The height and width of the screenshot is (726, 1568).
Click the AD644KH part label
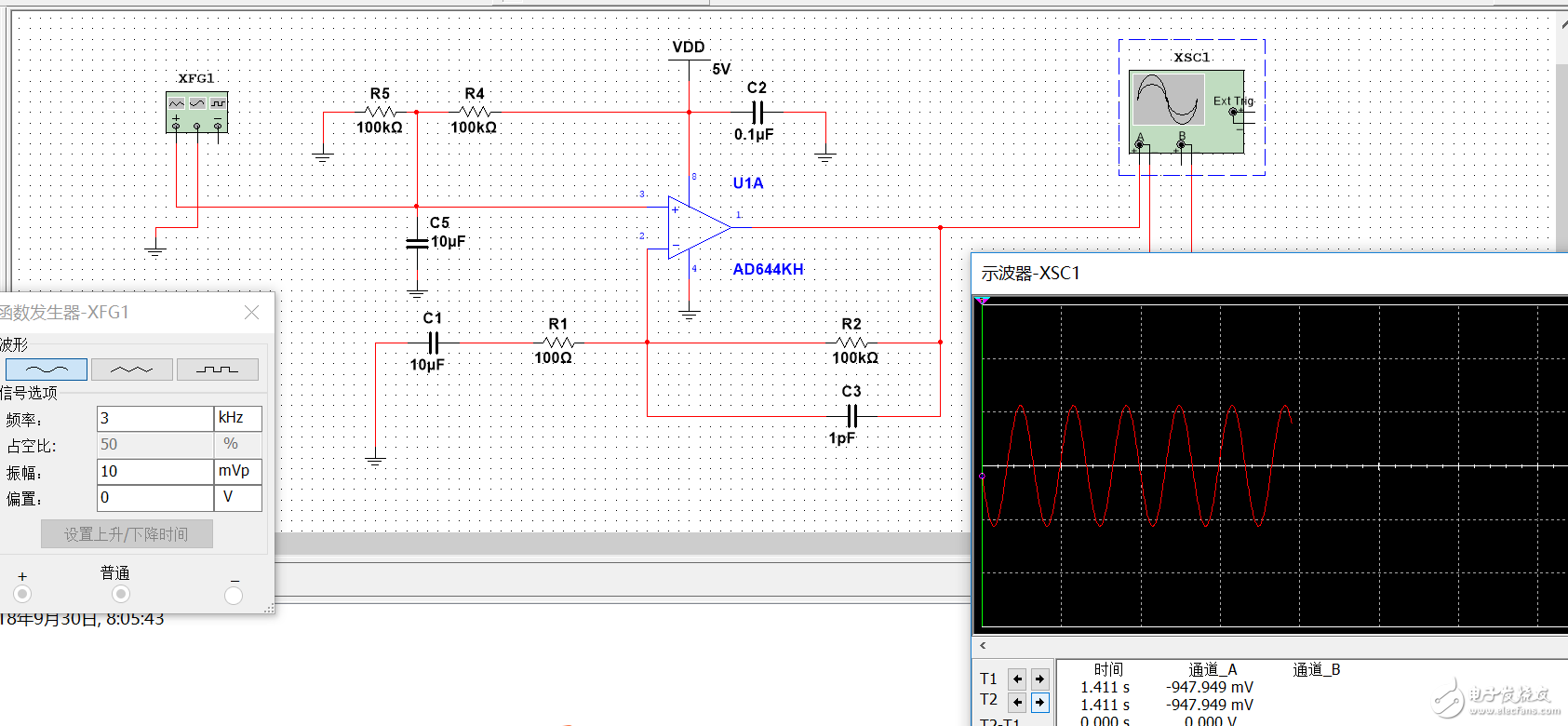768,269
